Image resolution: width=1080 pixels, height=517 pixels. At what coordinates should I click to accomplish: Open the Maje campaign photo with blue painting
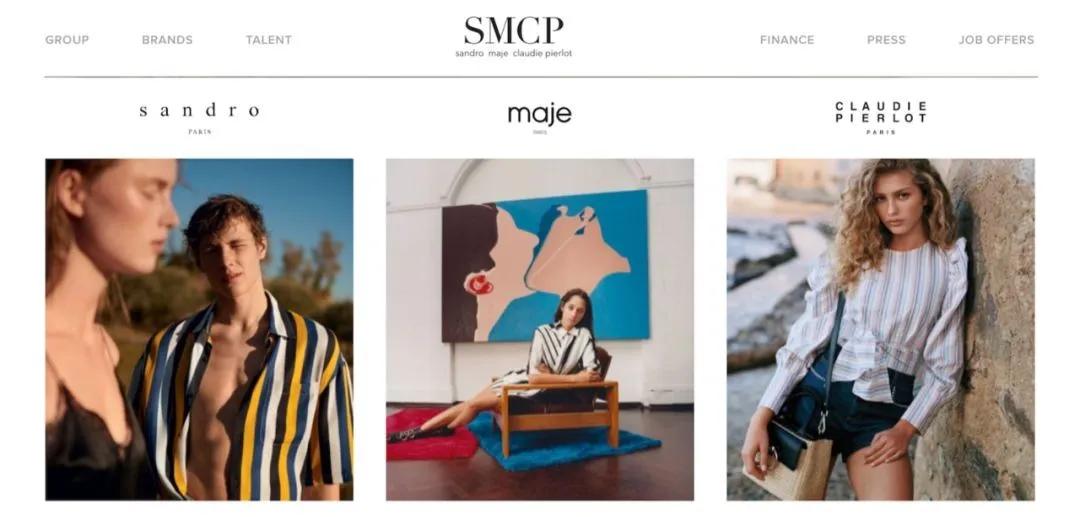(x=539, y=329)
